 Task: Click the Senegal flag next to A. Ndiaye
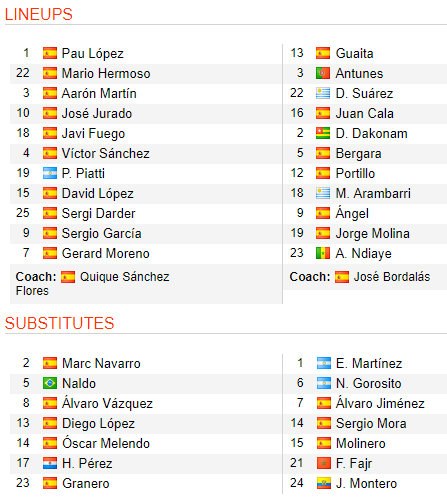[323, 253]
